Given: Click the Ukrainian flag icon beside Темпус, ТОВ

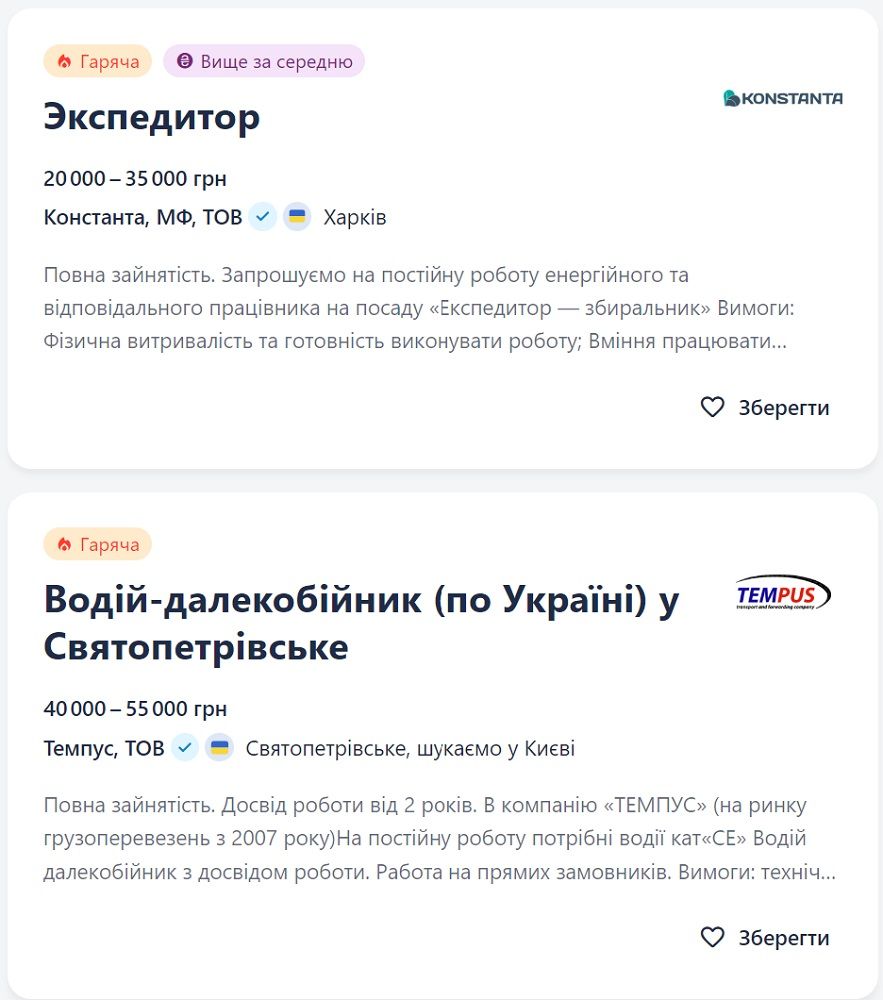Looking at the screenshot, I should coord(219,746).
